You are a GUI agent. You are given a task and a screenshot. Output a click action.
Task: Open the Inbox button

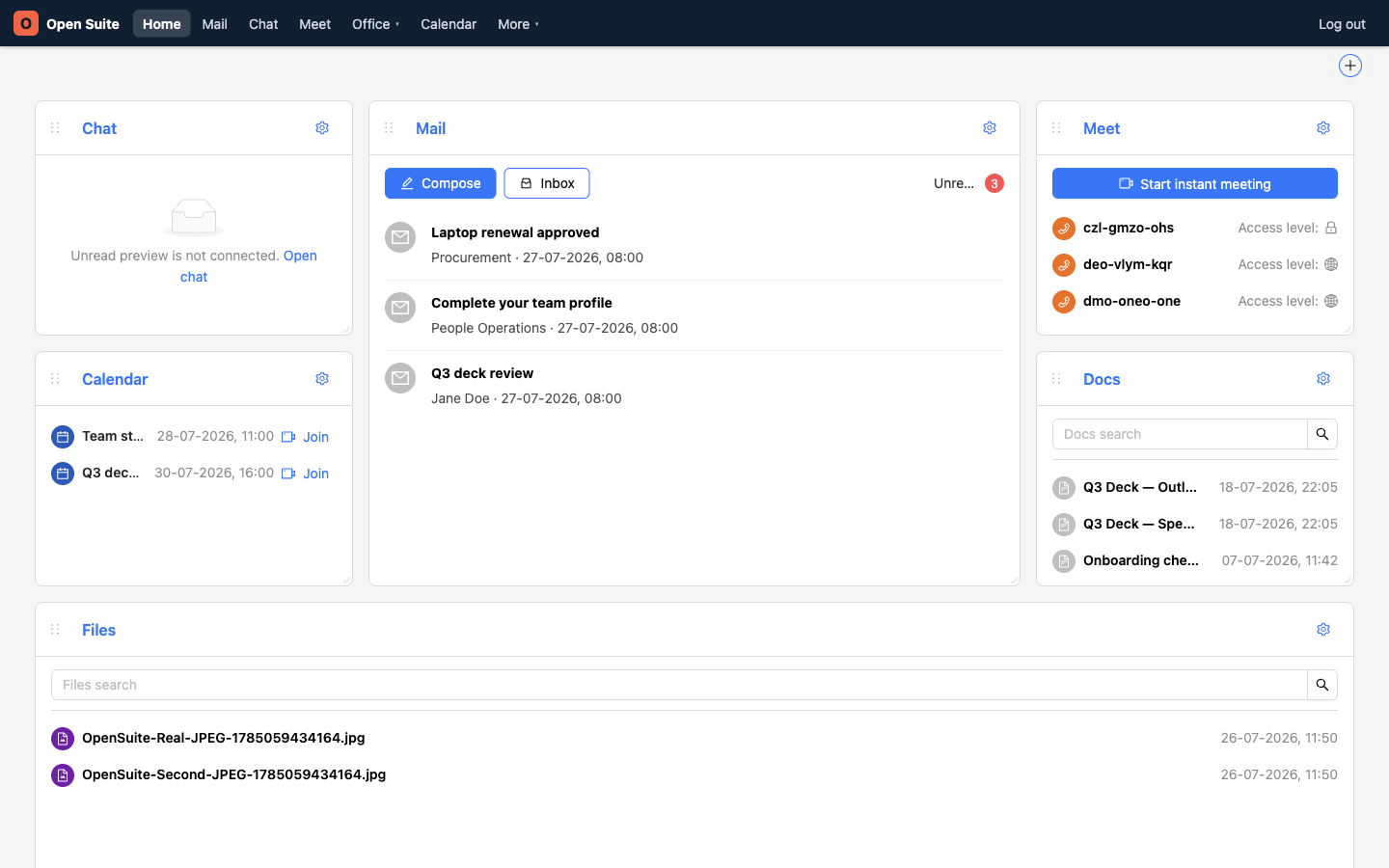[x=547, y=183]
